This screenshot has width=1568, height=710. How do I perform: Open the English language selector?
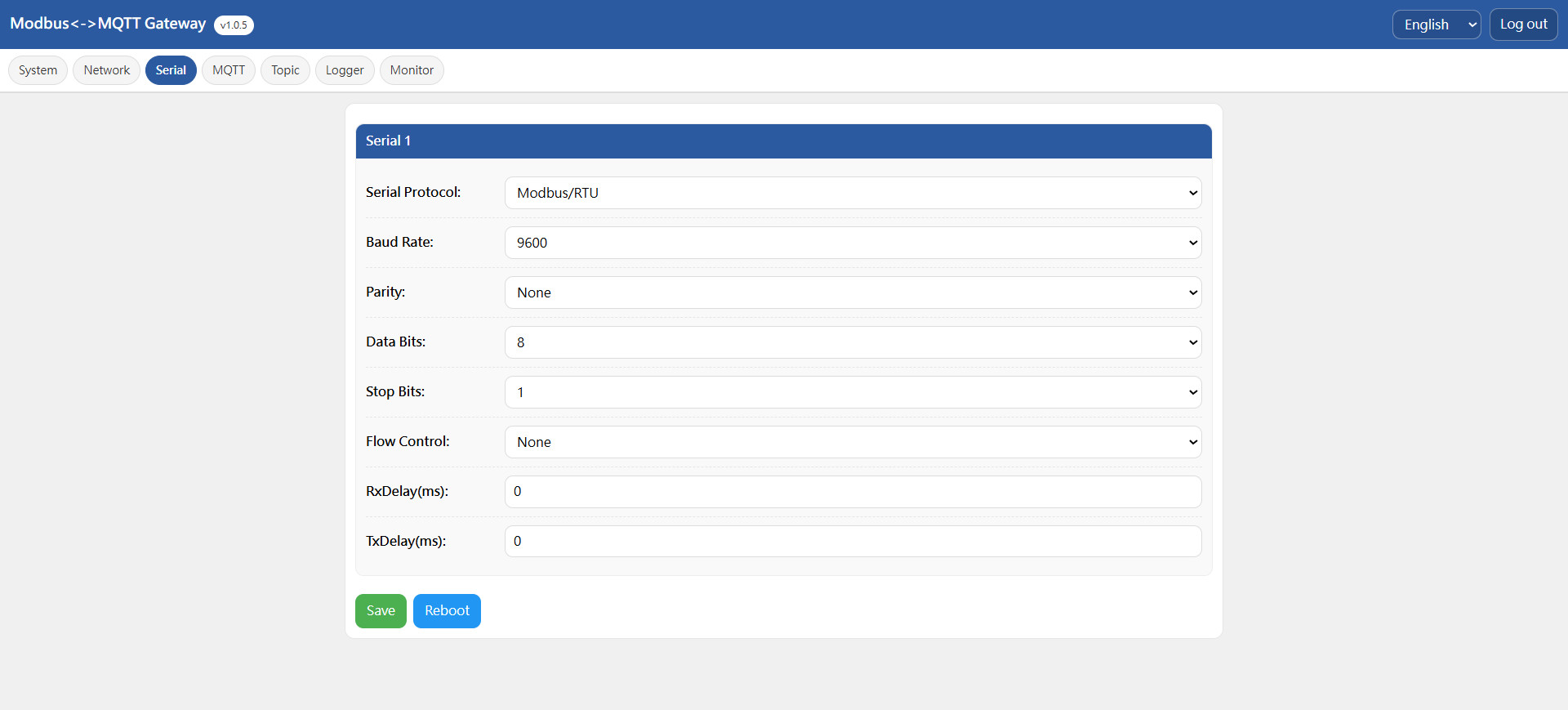click(1436, 25)
